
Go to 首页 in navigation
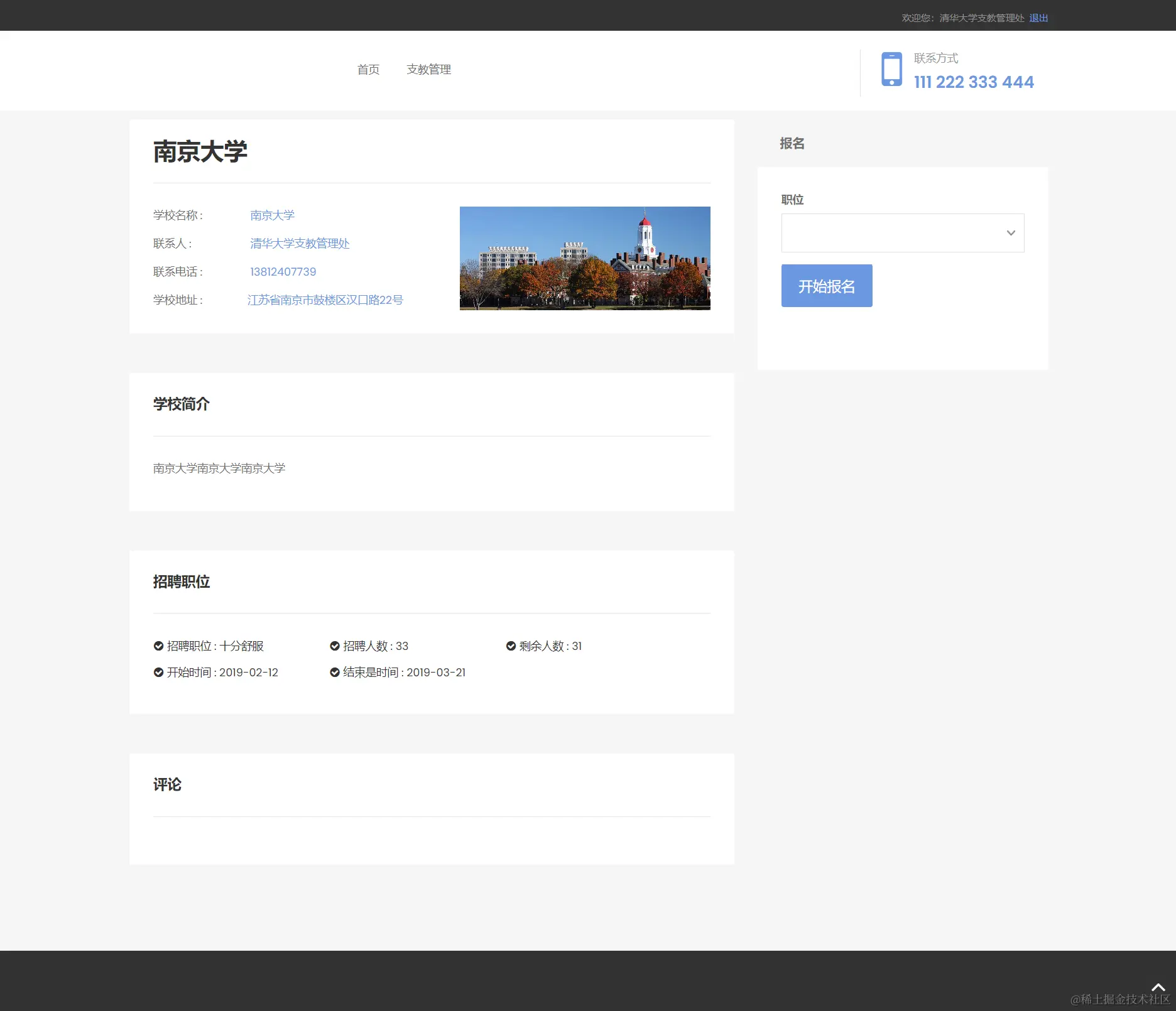coord(368,69)
